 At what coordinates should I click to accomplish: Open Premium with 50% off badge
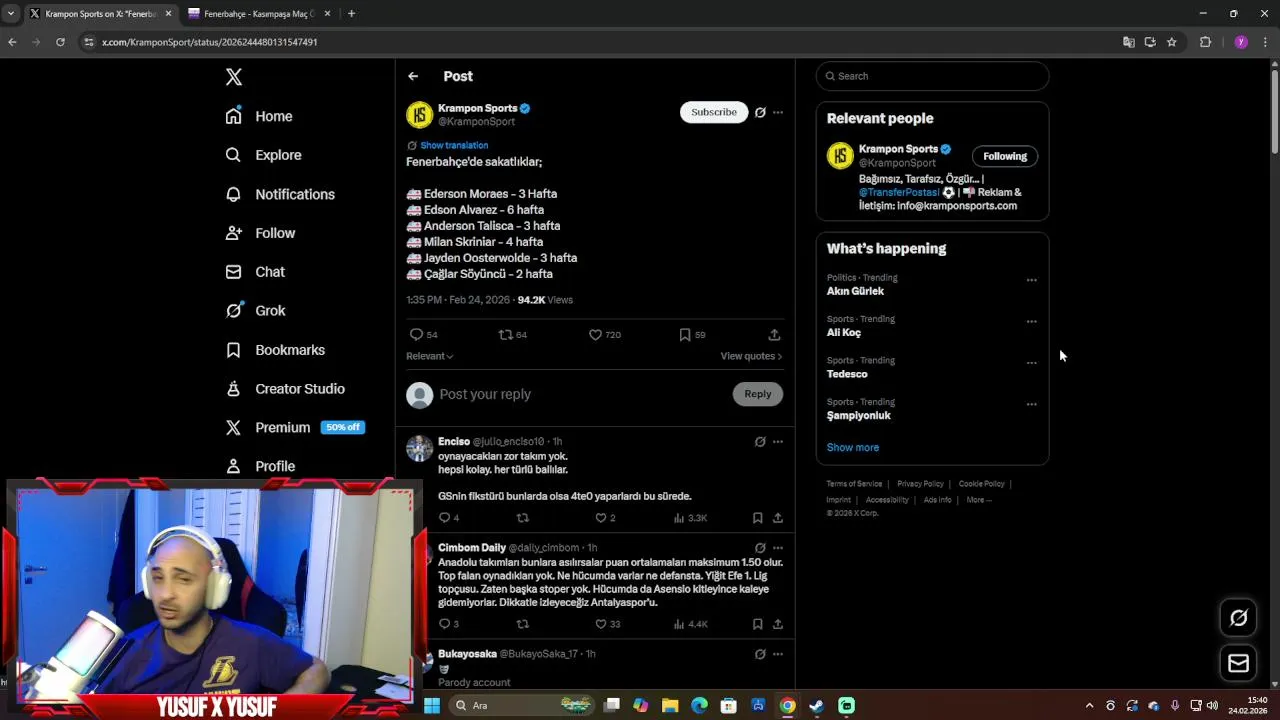click(x=295, y=427)
